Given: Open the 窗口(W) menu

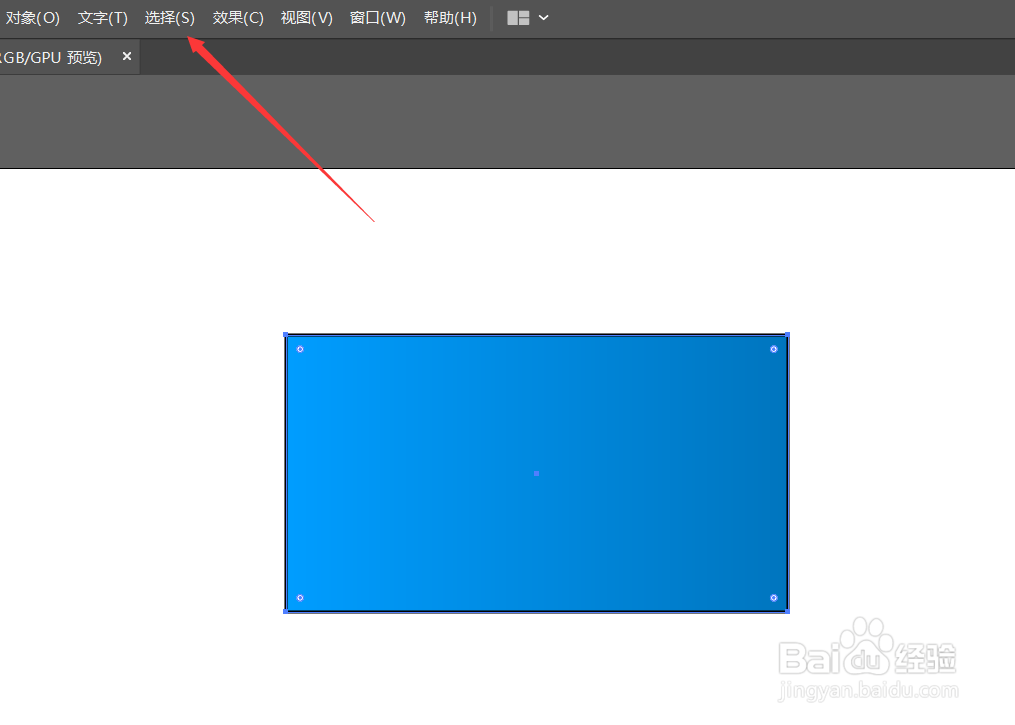Looking at the screenshot, I should pos(378,17).
